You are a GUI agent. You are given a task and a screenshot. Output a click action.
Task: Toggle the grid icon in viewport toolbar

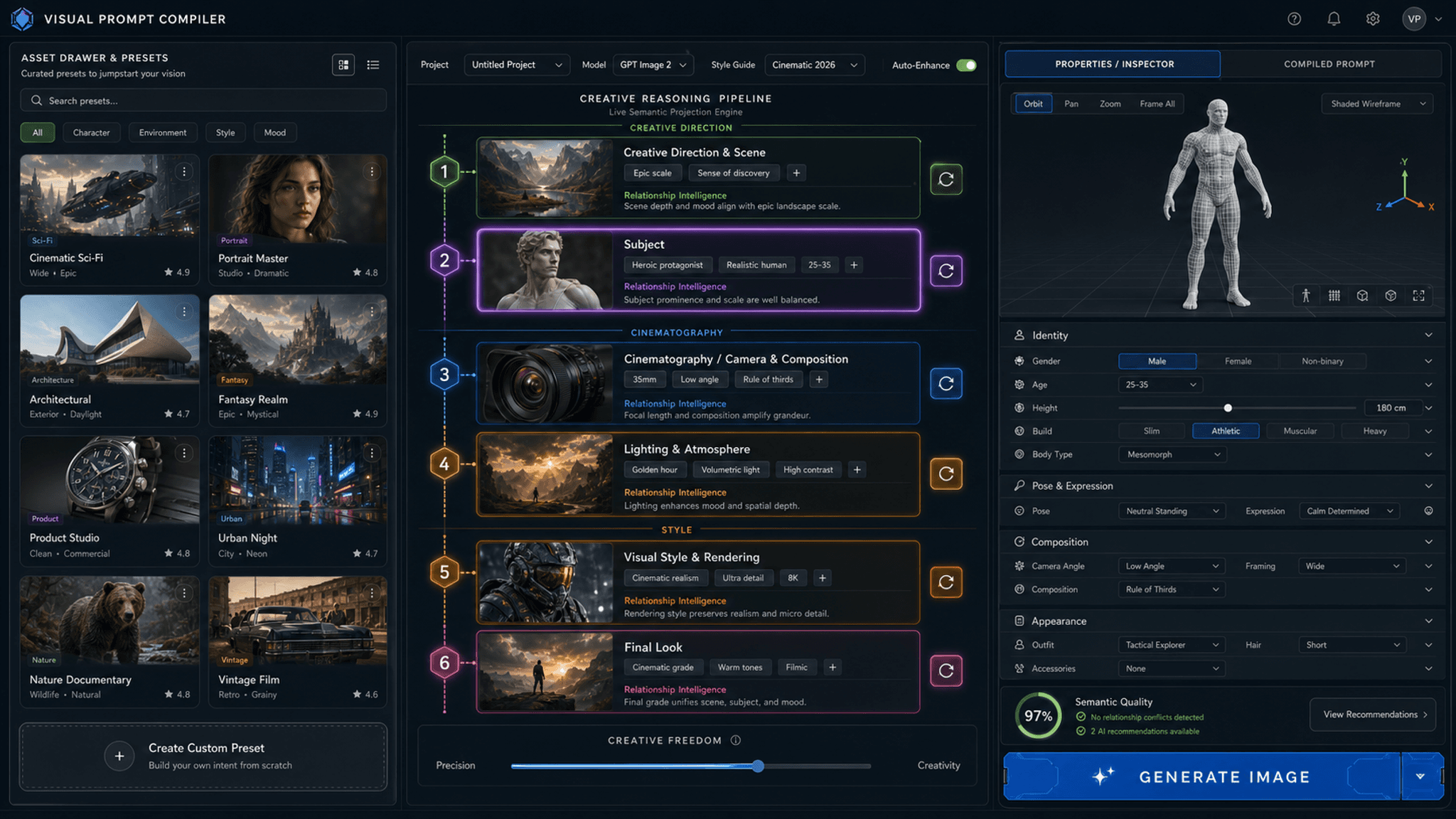click(1334, 296)
